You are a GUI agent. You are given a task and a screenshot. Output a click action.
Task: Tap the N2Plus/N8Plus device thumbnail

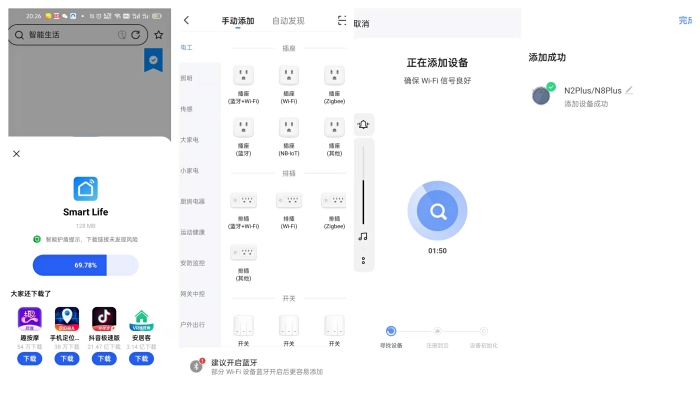542,95
